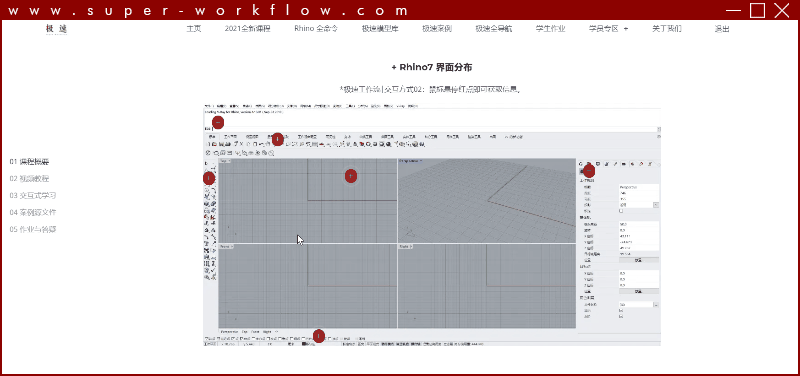The height and width of the screenshot is (376, 800).
Task: Open the 2021全新课程 navigation item
Action: (247, 29)
